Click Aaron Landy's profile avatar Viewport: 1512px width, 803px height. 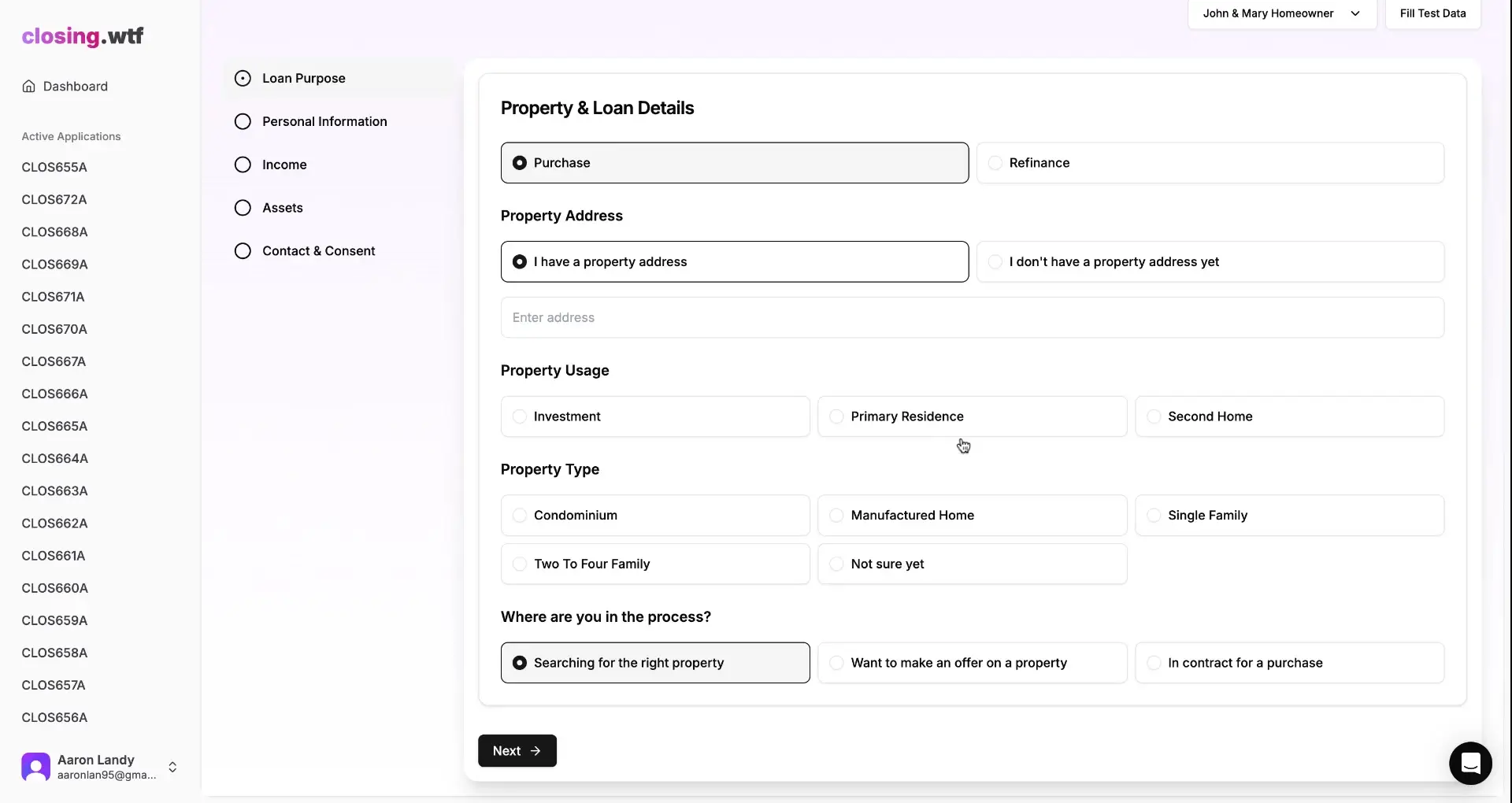pos(35,766)
